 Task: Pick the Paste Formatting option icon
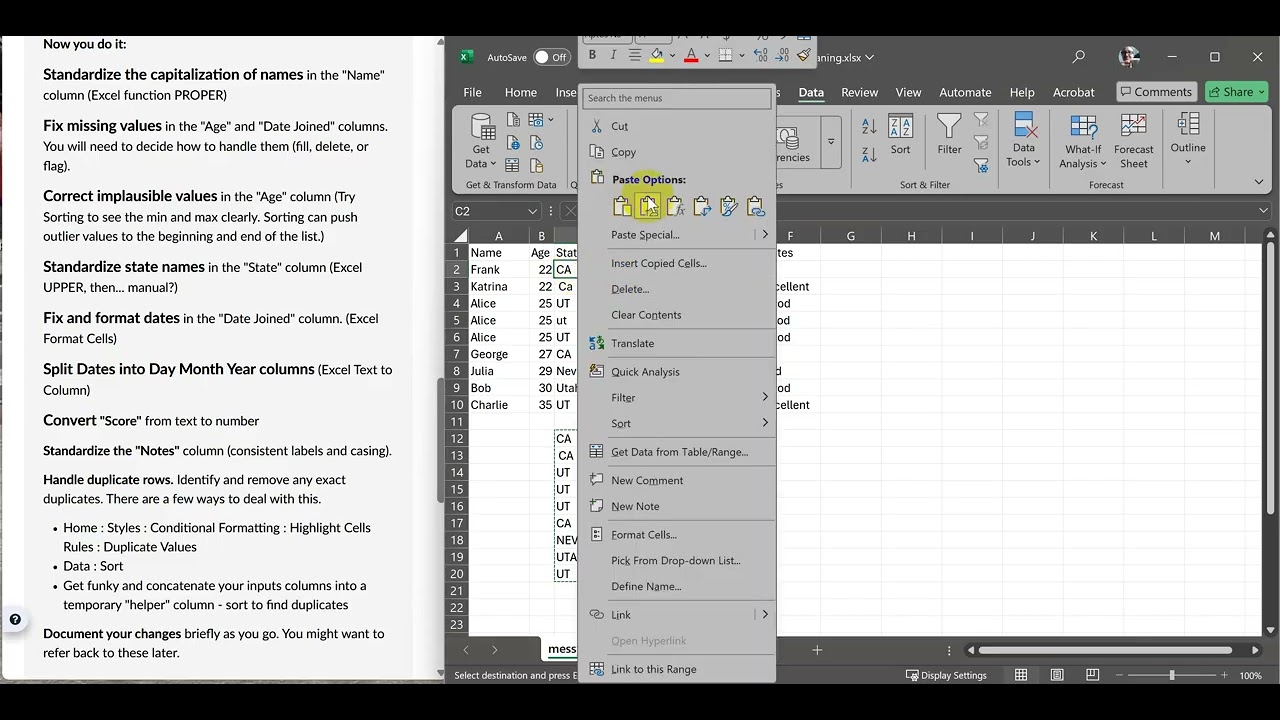click(x=728, y=206)
